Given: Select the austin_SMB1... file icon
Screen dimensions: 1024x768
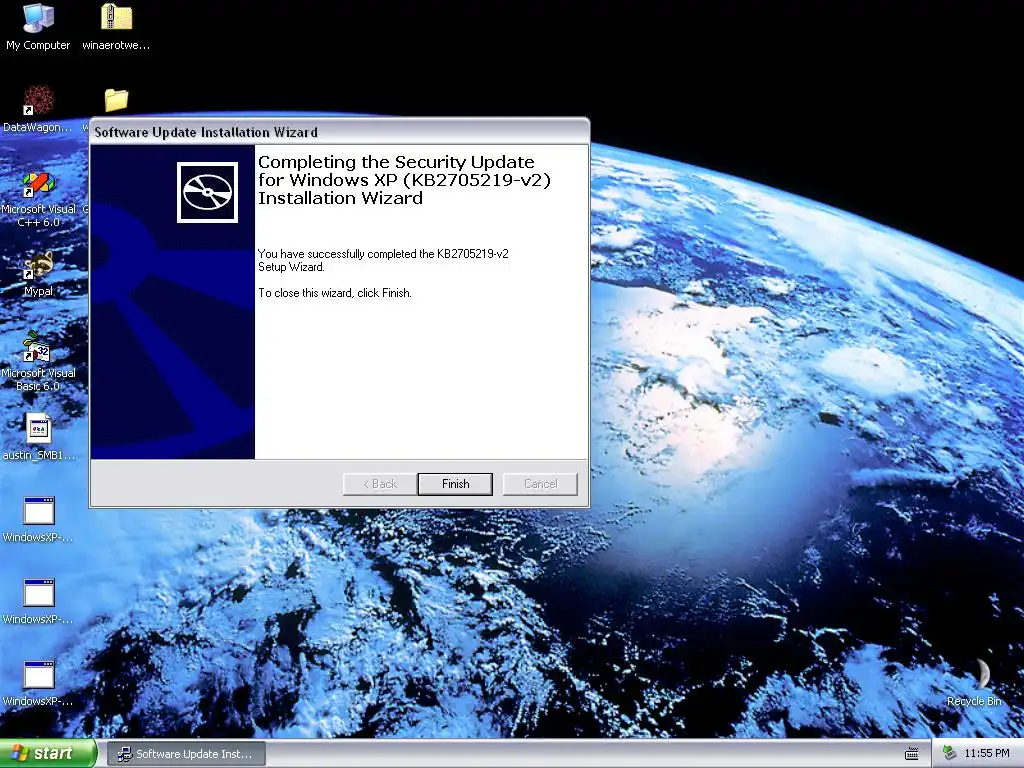Looking at the screenshot, I should click(x=38, y=436).
